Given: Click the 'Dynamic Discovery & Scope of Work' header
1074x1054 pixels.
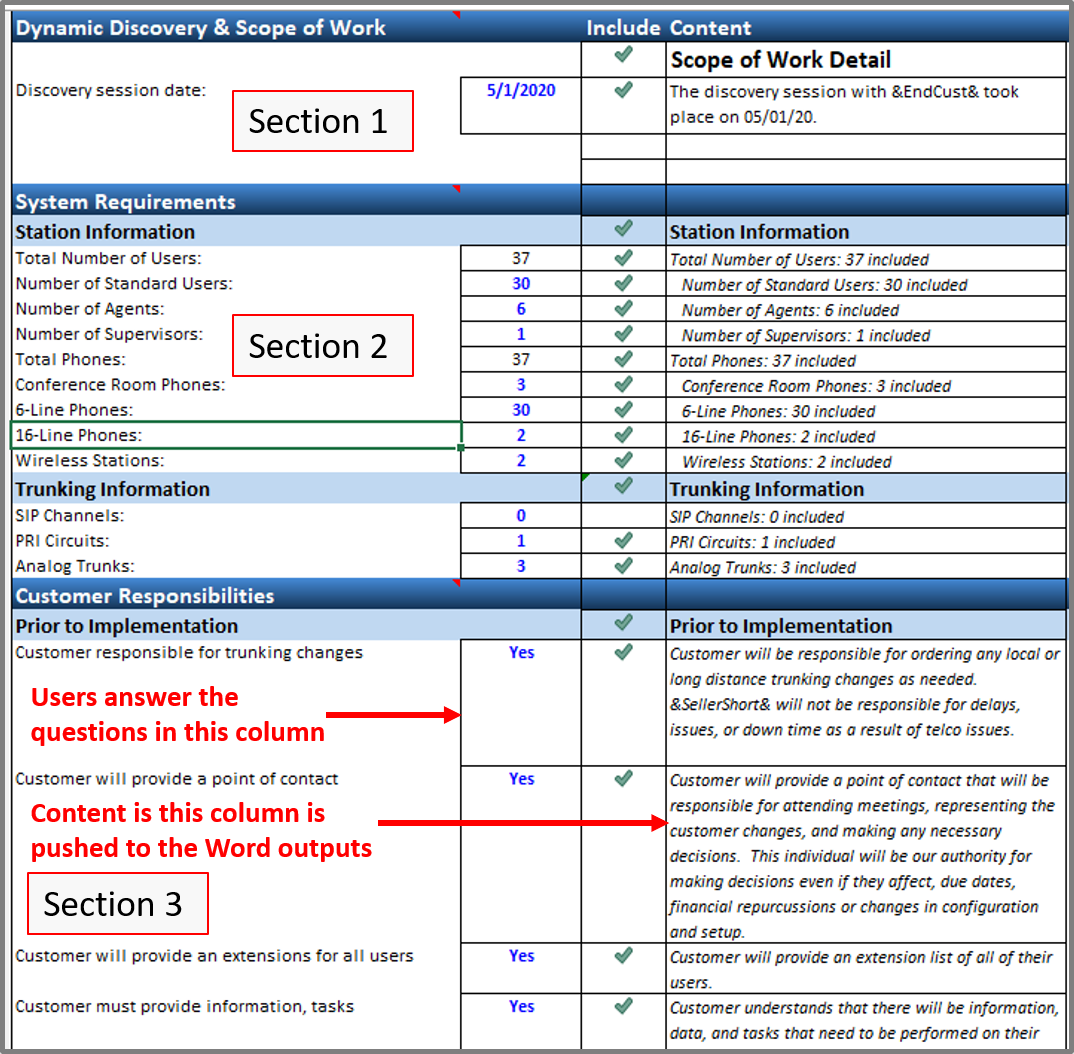Looking at the screenshot, I should 201,28.
